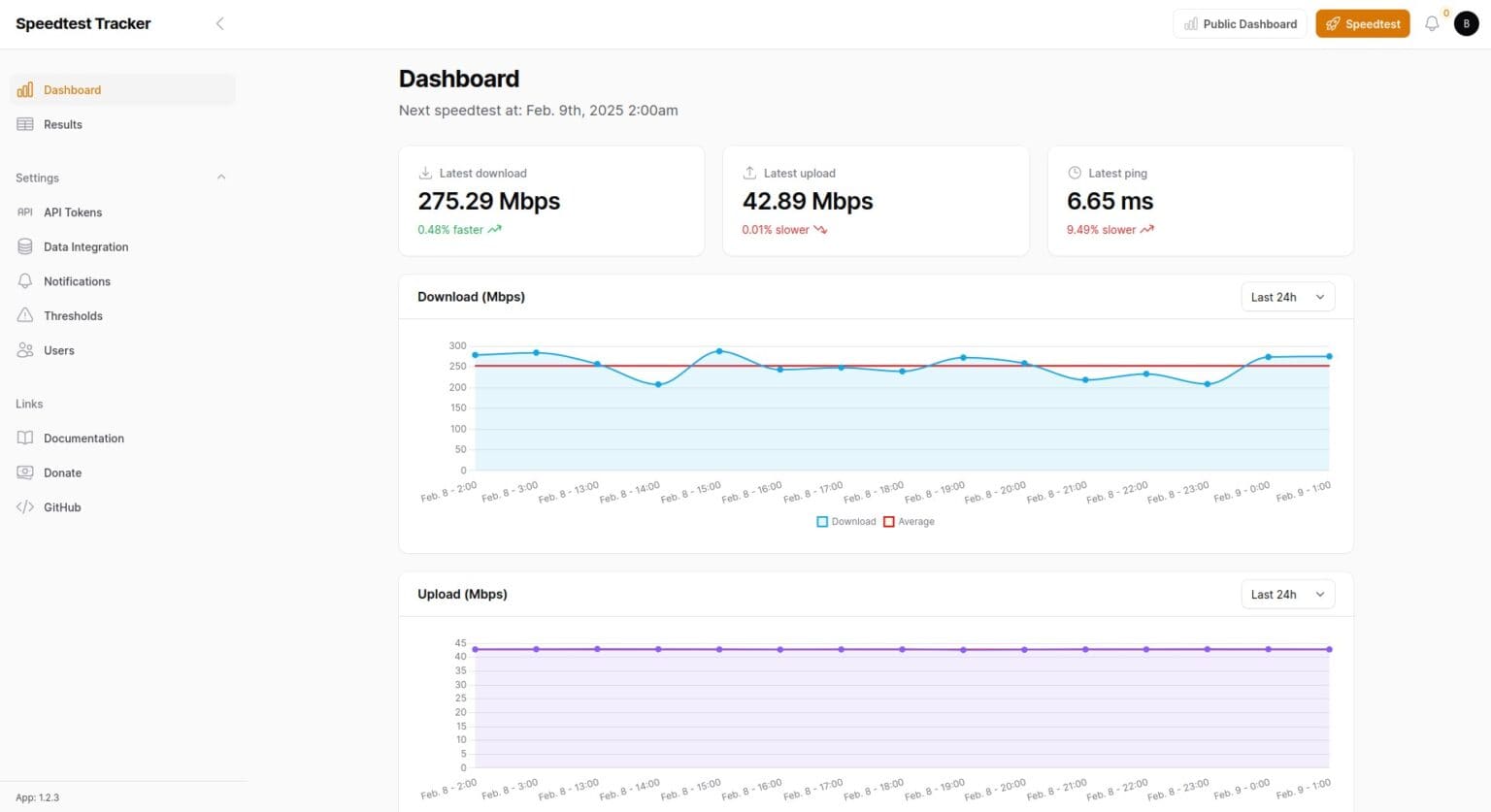Open the Public Dashboard
This screenshot has width=1491, height=812.
click(1239, 23)
